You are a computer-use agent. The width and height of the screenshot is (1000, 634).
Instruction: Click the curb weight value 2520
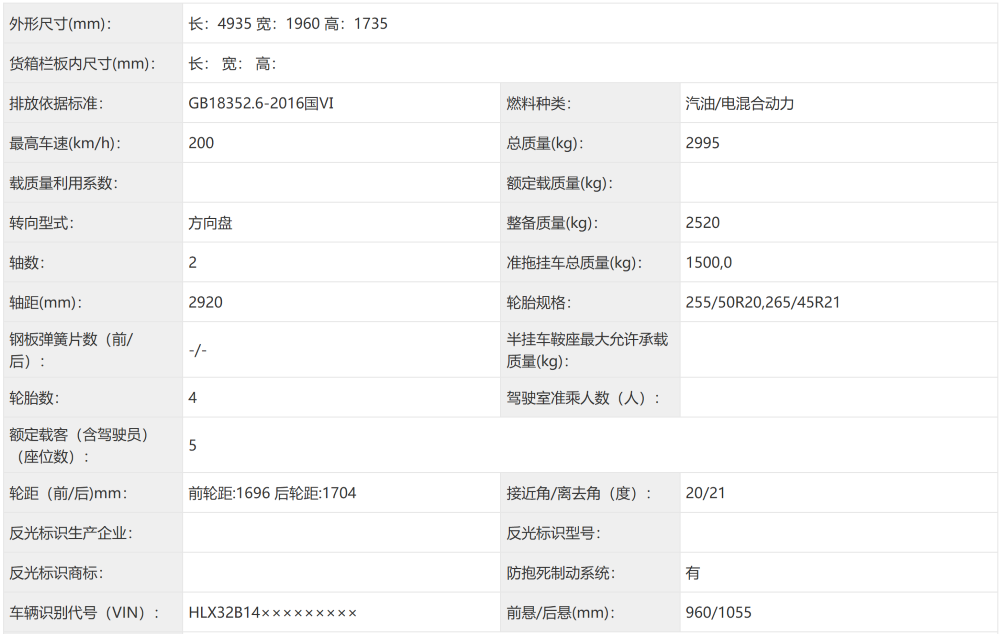(x=702, y=223)
